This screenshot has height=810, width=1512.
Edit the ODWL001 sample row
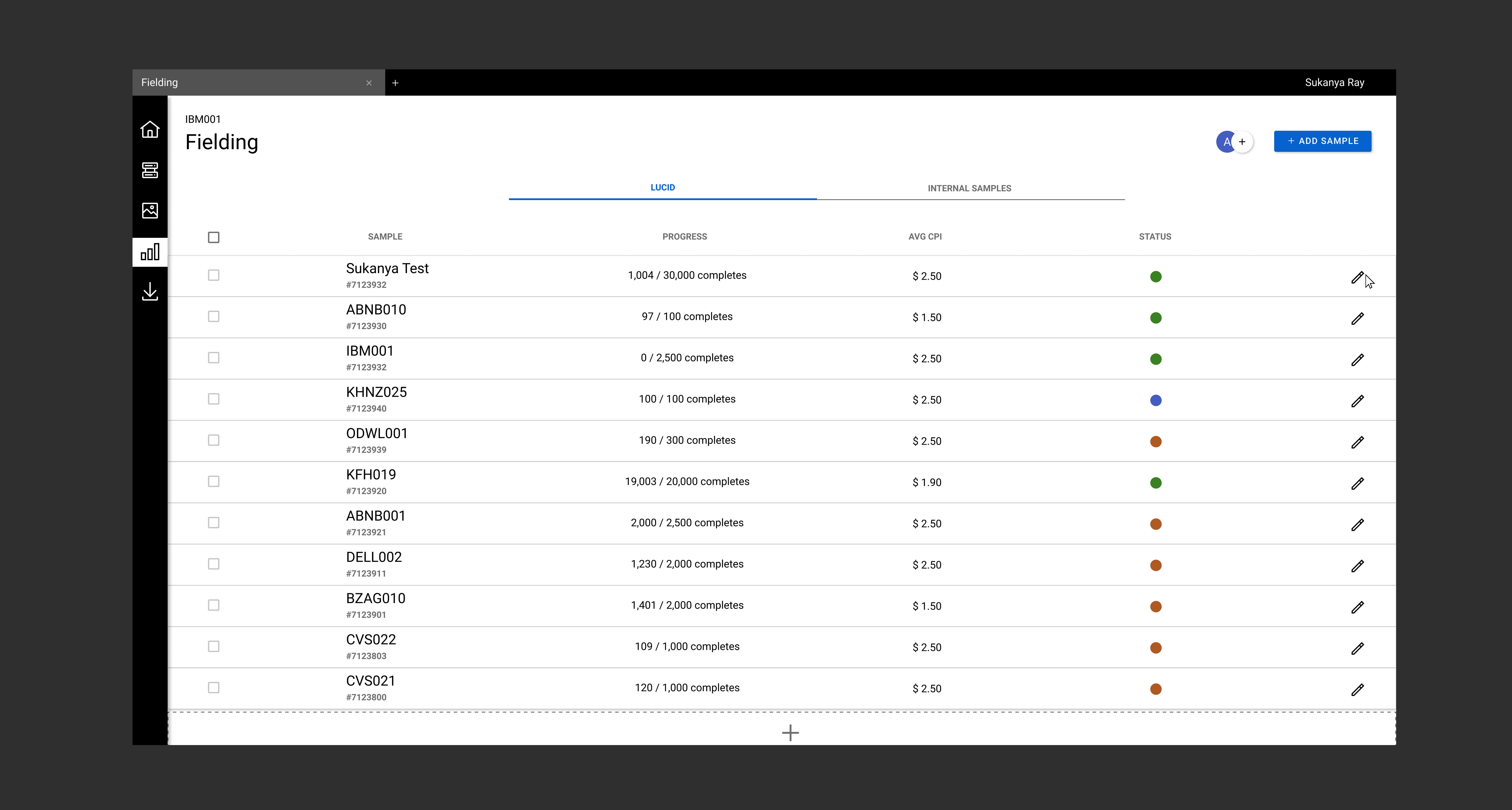[x=1357, y=442]
